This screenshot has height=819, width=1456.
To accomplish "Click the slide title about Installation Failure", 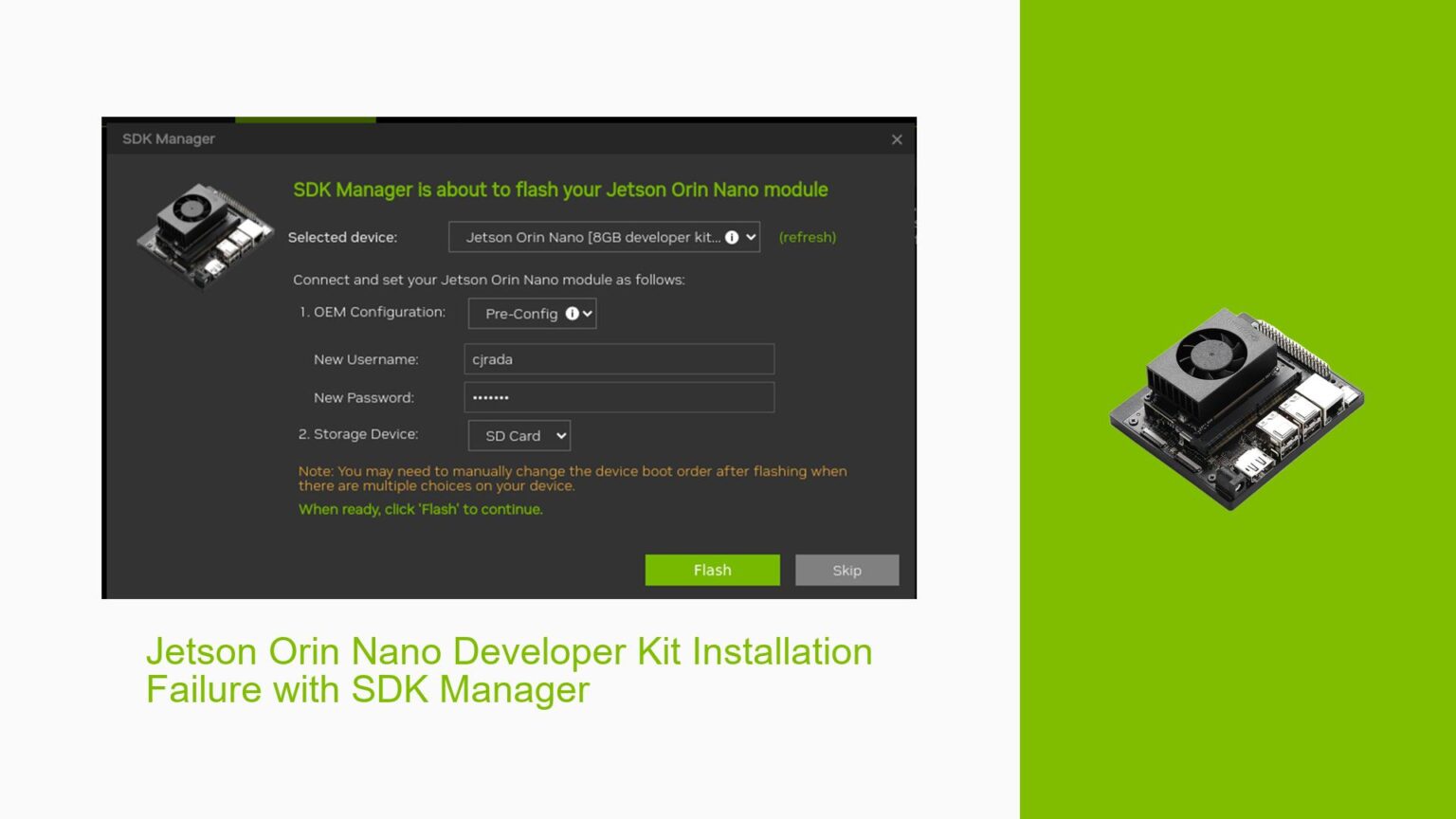I will tap(509, 670).
